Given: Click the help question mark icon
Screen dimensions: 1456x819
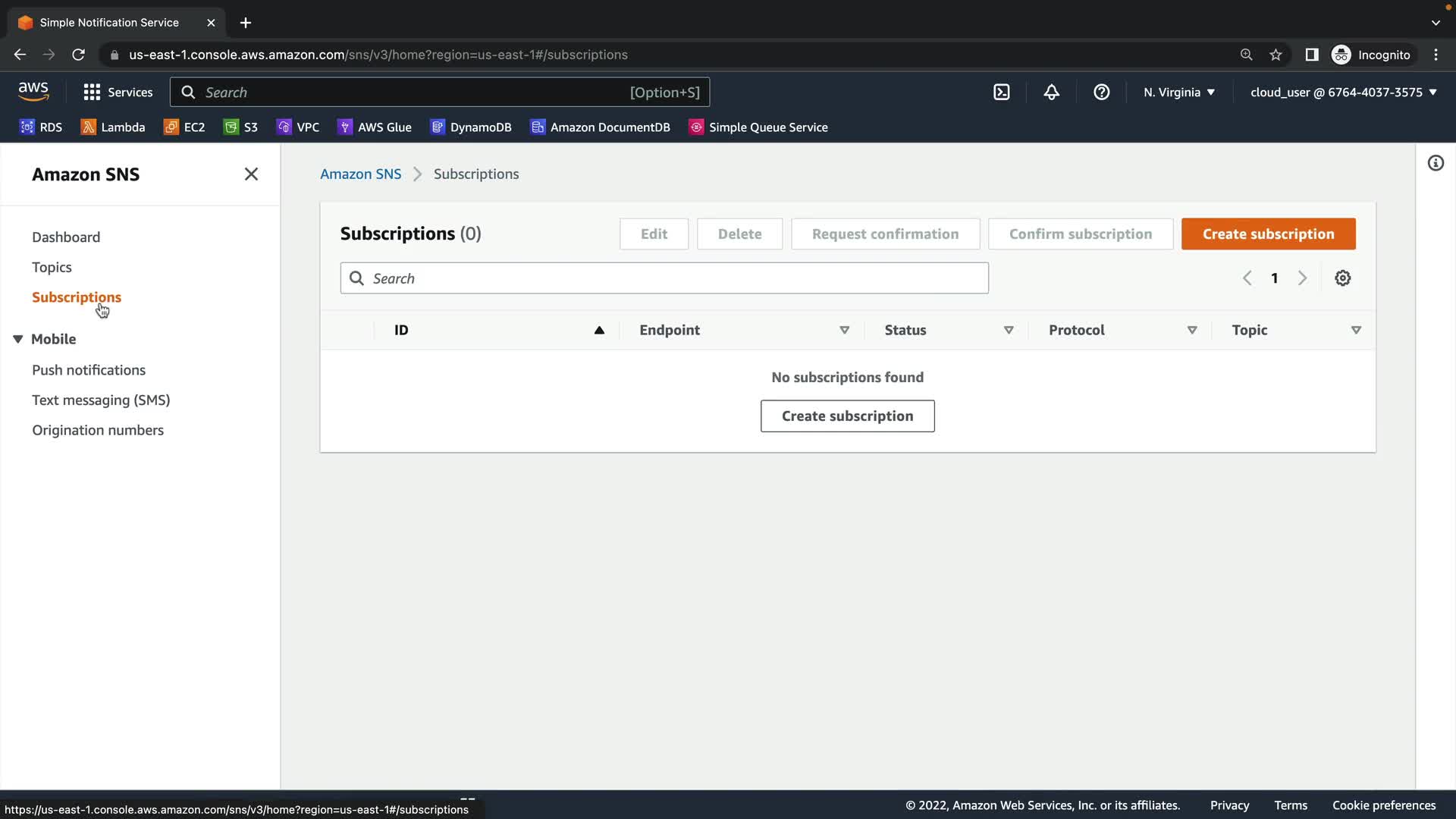Looking at the screenshot, I should tap(1101, 93).
